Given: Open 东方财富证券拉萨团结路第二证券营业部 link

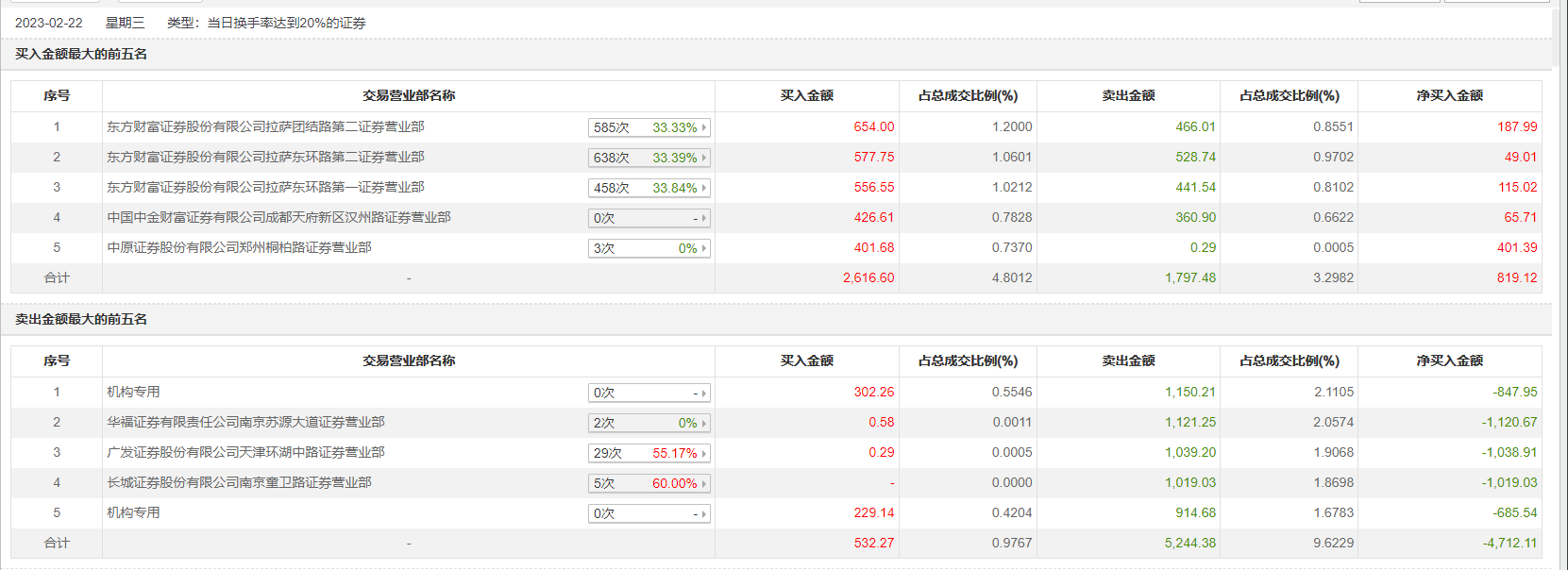Looking at the screenshot, I should (265, 126).
